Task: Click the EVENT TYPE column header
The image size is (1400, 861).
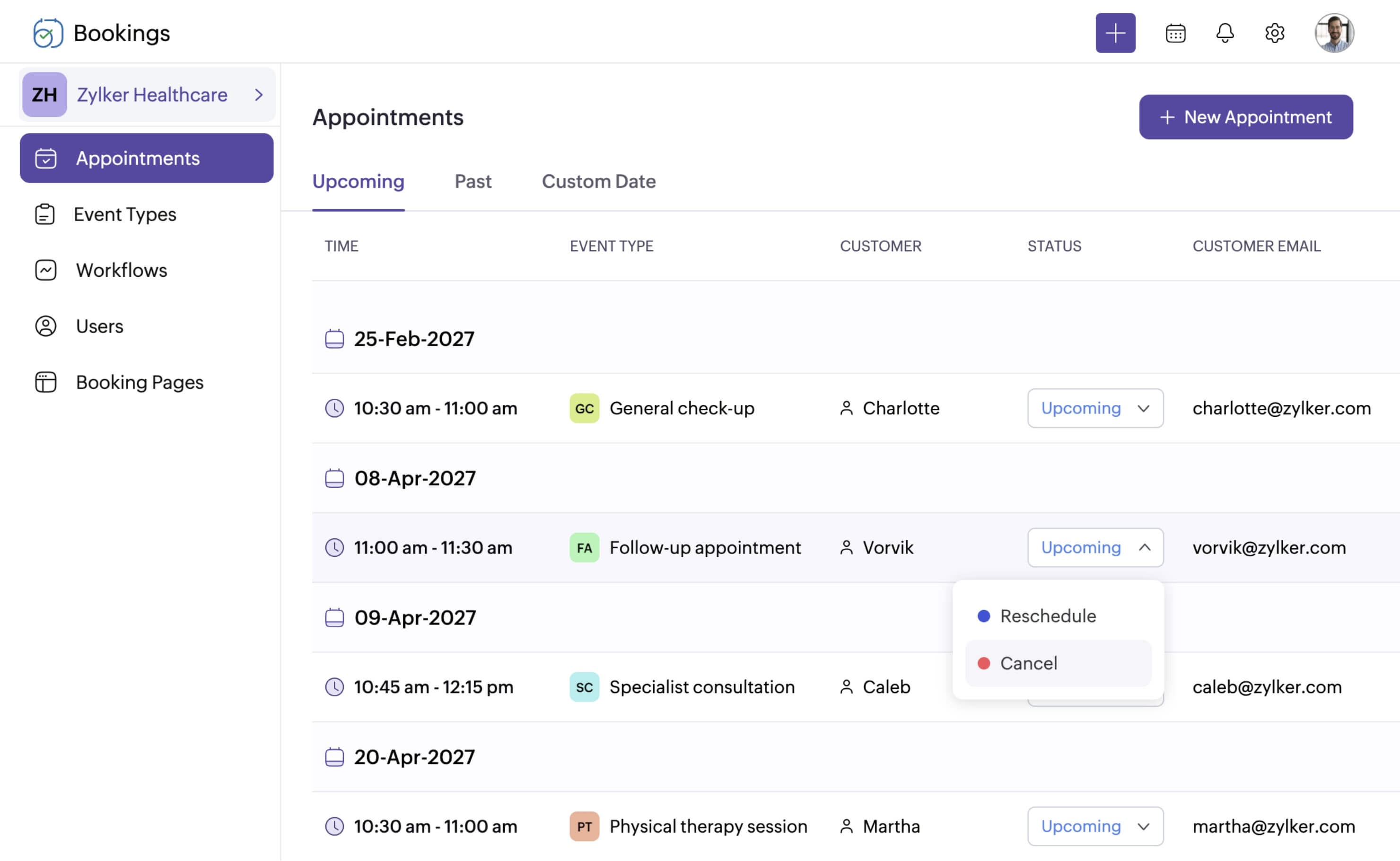Action: (x=611, y=246)
